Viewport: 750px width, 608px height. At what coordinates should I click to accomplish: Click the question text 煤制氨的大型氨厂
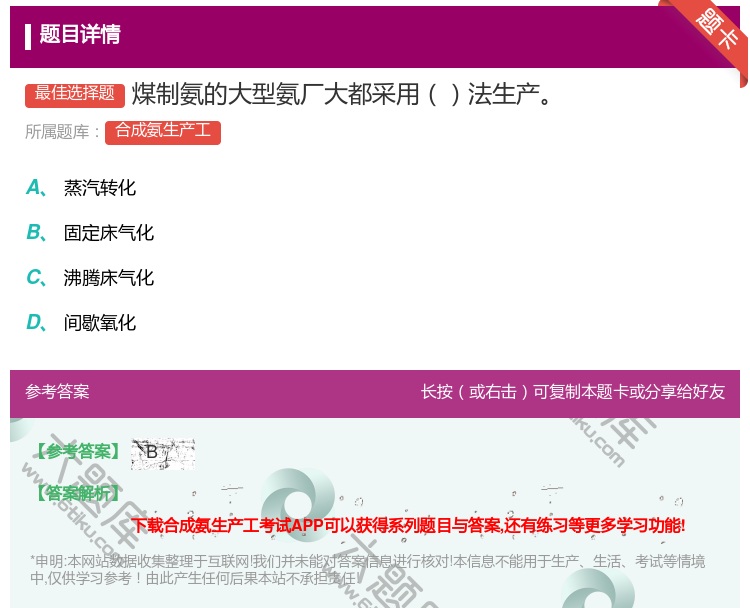(342, 94)
